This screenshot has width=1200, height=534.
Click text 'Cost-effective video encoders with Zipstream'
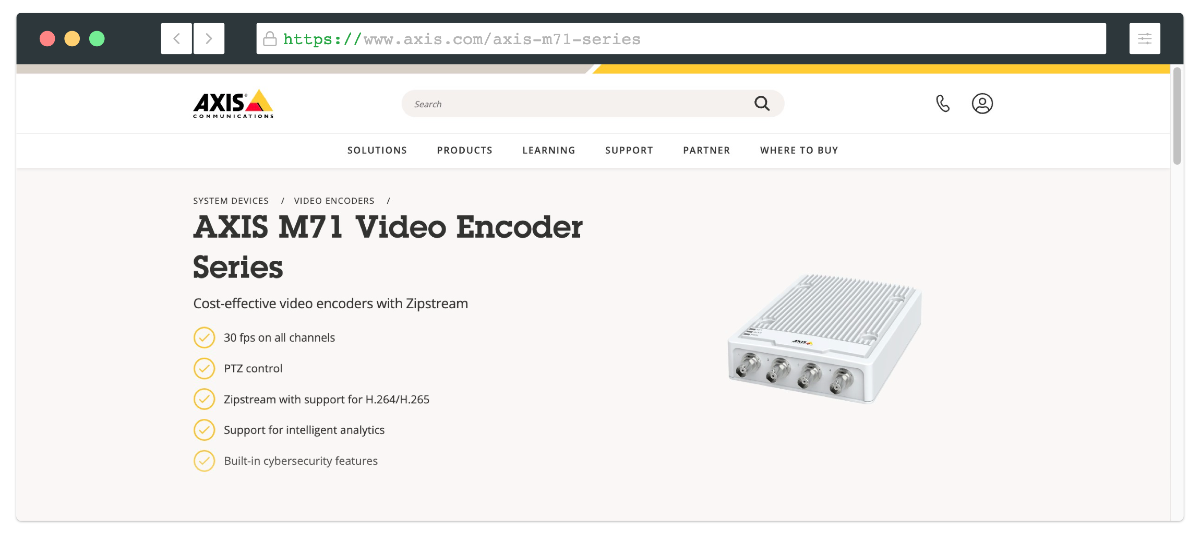click(331, 303)
